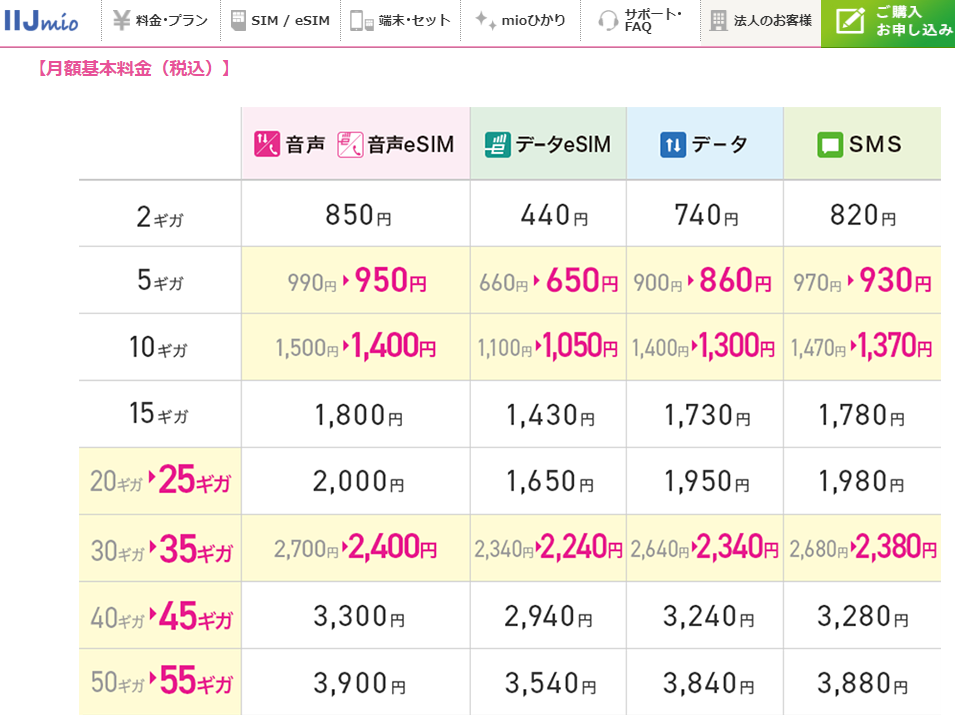
Task: Open the SIM / eSIM menu
Action: point(280,21)
